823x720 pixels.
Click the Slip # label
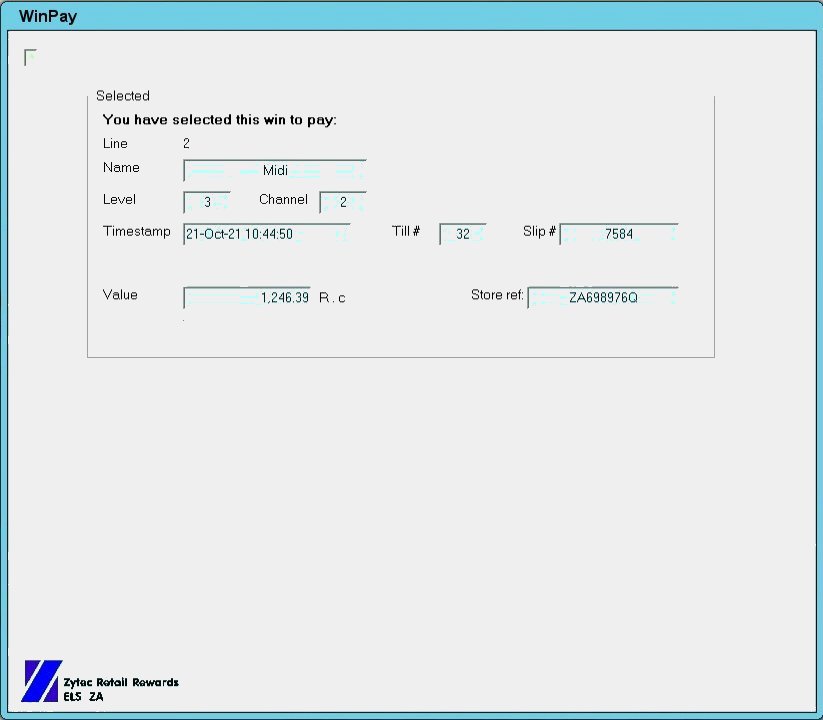[539, 231]
